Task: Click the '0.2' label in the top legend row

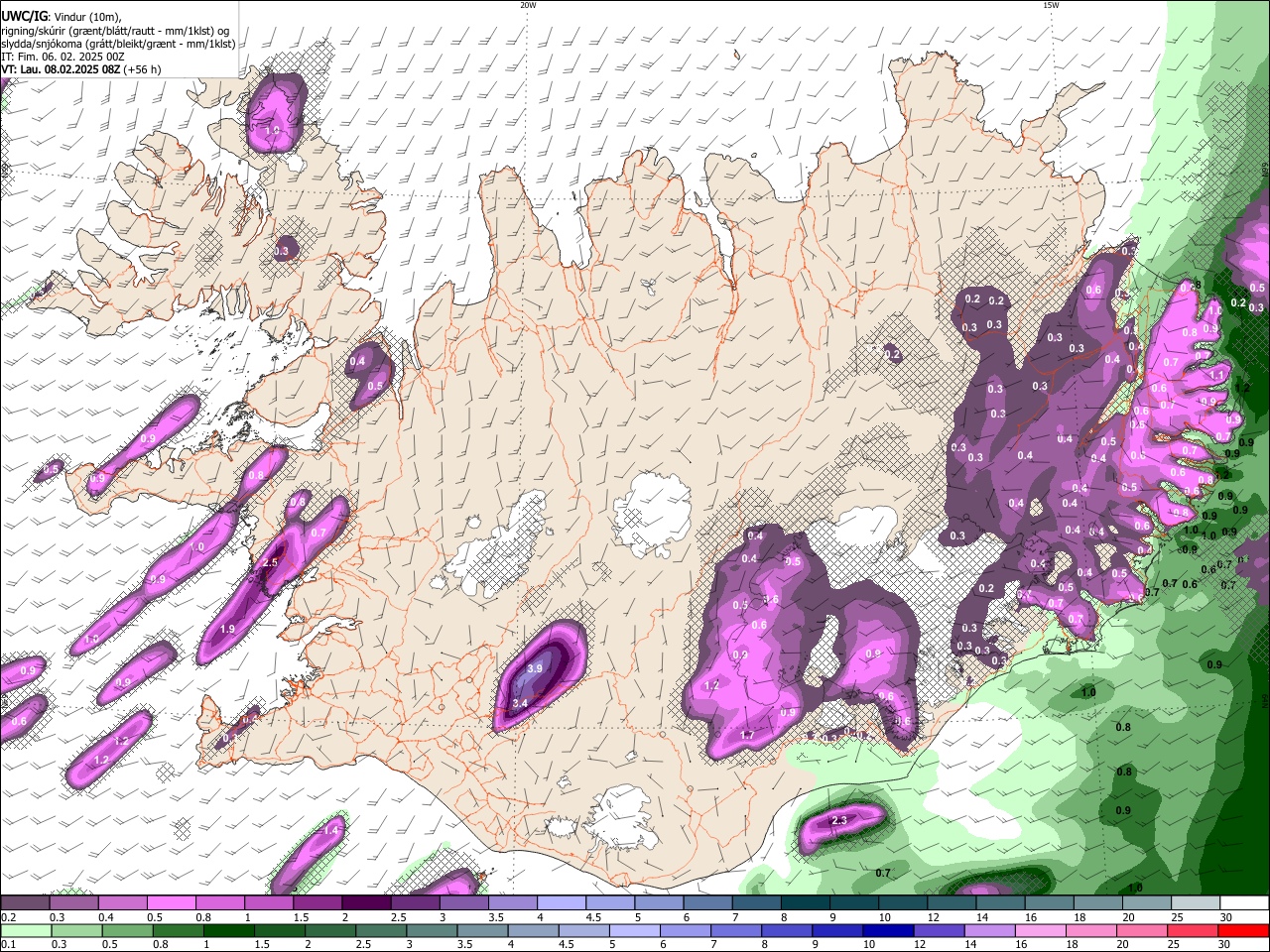Action: point(8,917)
